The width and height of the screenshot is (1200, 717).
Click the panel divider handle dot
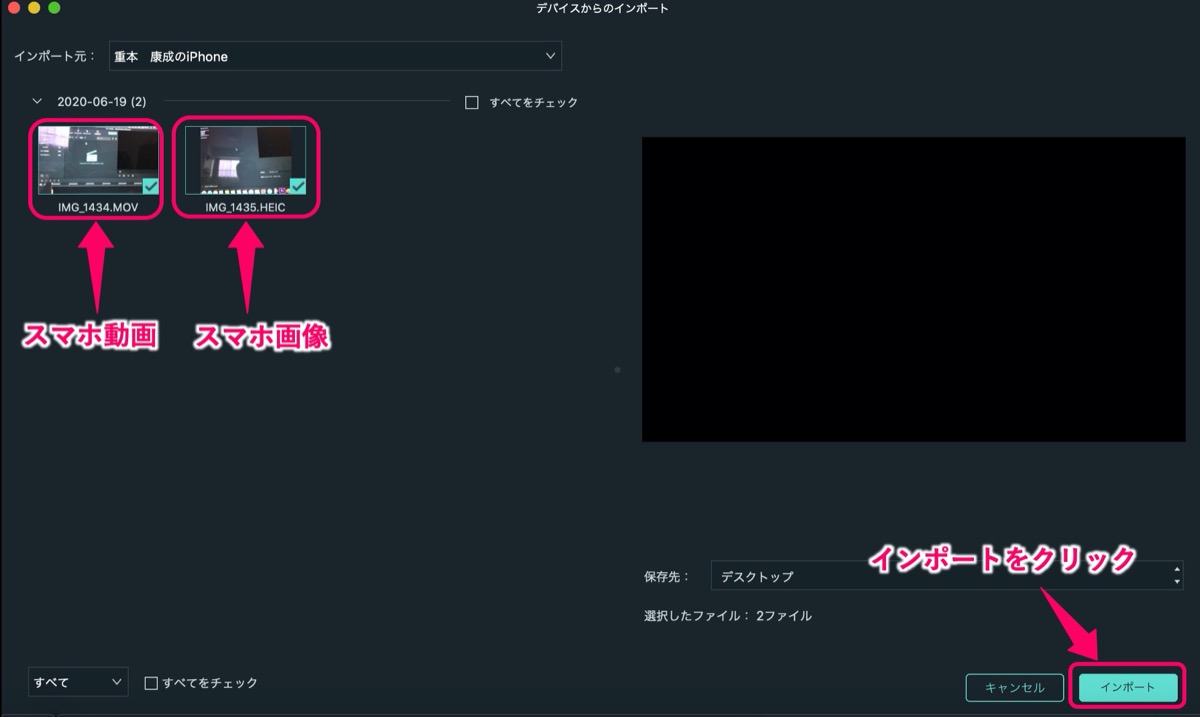(617, 370)
